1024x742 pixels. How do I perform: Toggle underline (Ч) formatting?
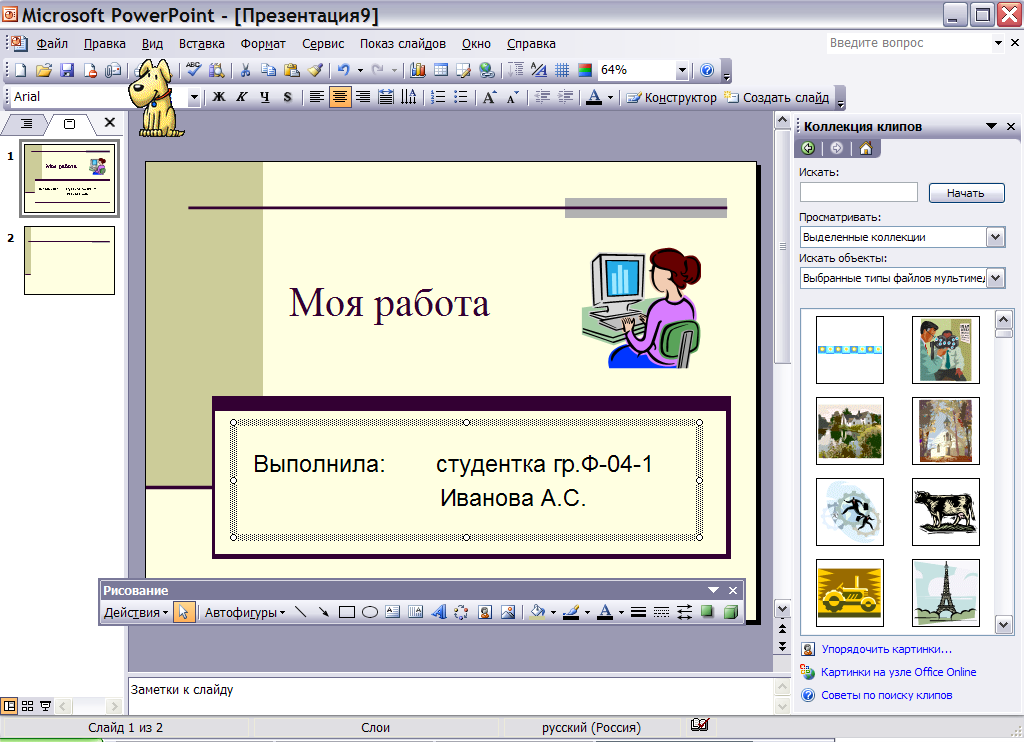(x=264, y=97)
